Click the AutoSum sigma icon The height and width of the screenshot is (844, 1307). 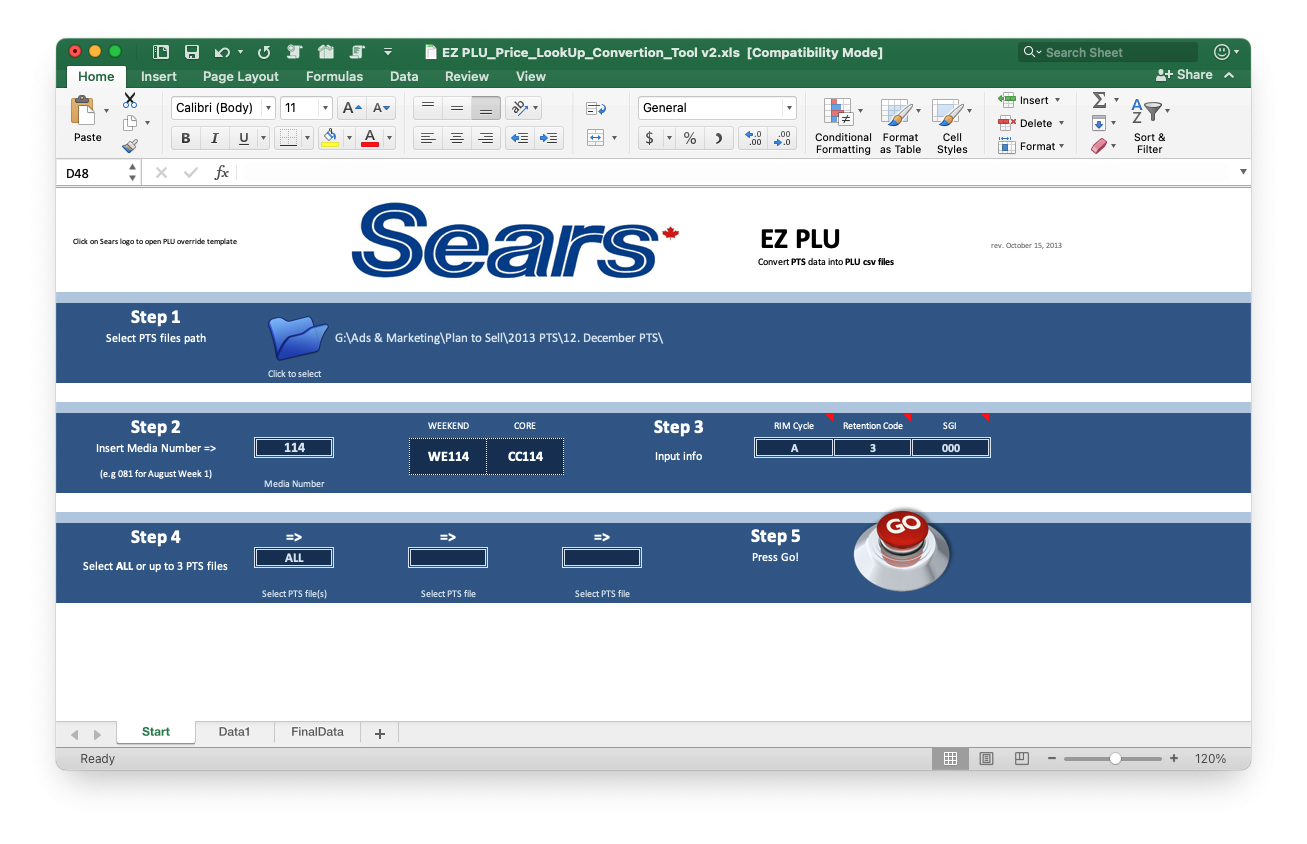(1099, 100)
